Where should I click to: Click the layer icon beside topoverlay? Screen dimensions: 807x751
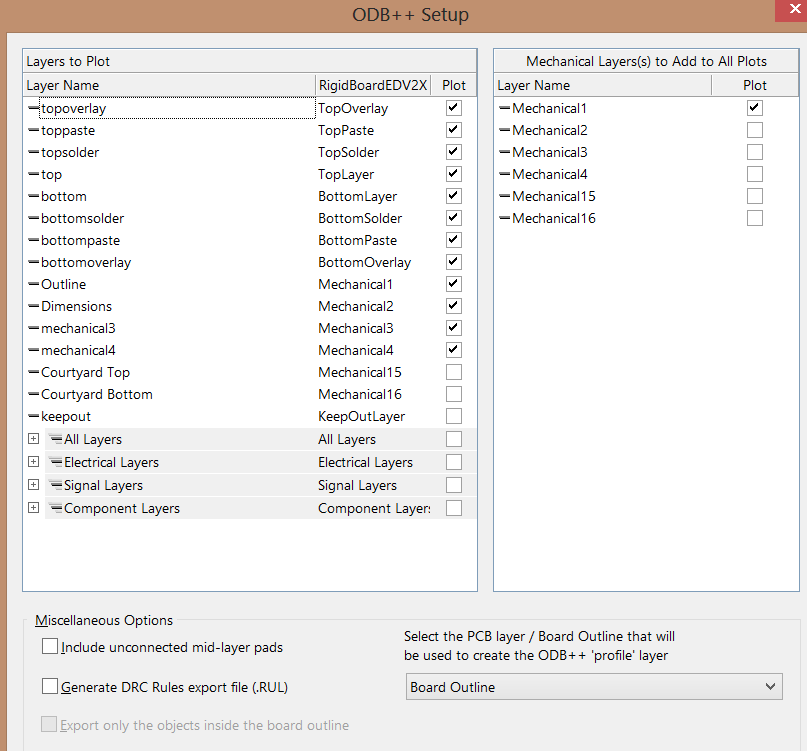tap(33, 108)
